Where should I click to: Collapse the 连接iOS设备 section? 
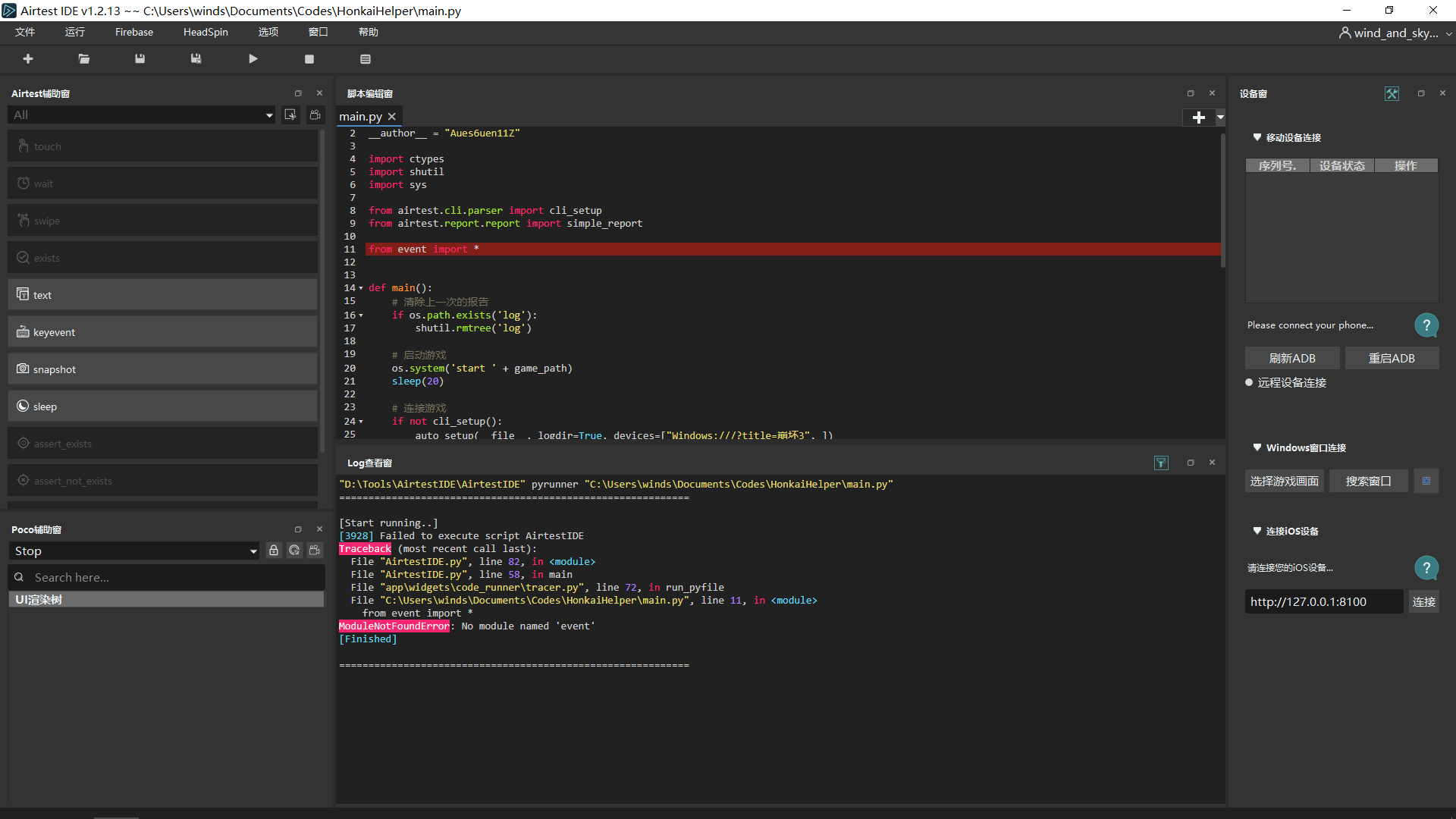[x=1257, y=531]
